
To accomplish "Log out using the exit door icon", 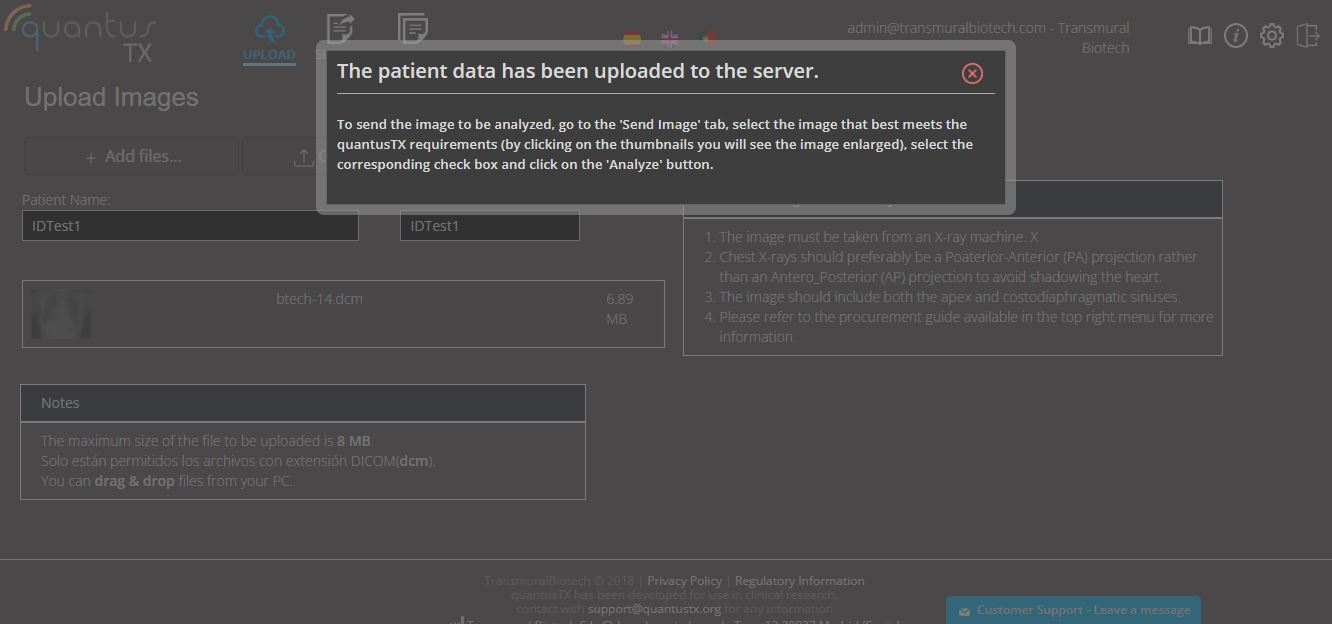I will [1308, 36].
